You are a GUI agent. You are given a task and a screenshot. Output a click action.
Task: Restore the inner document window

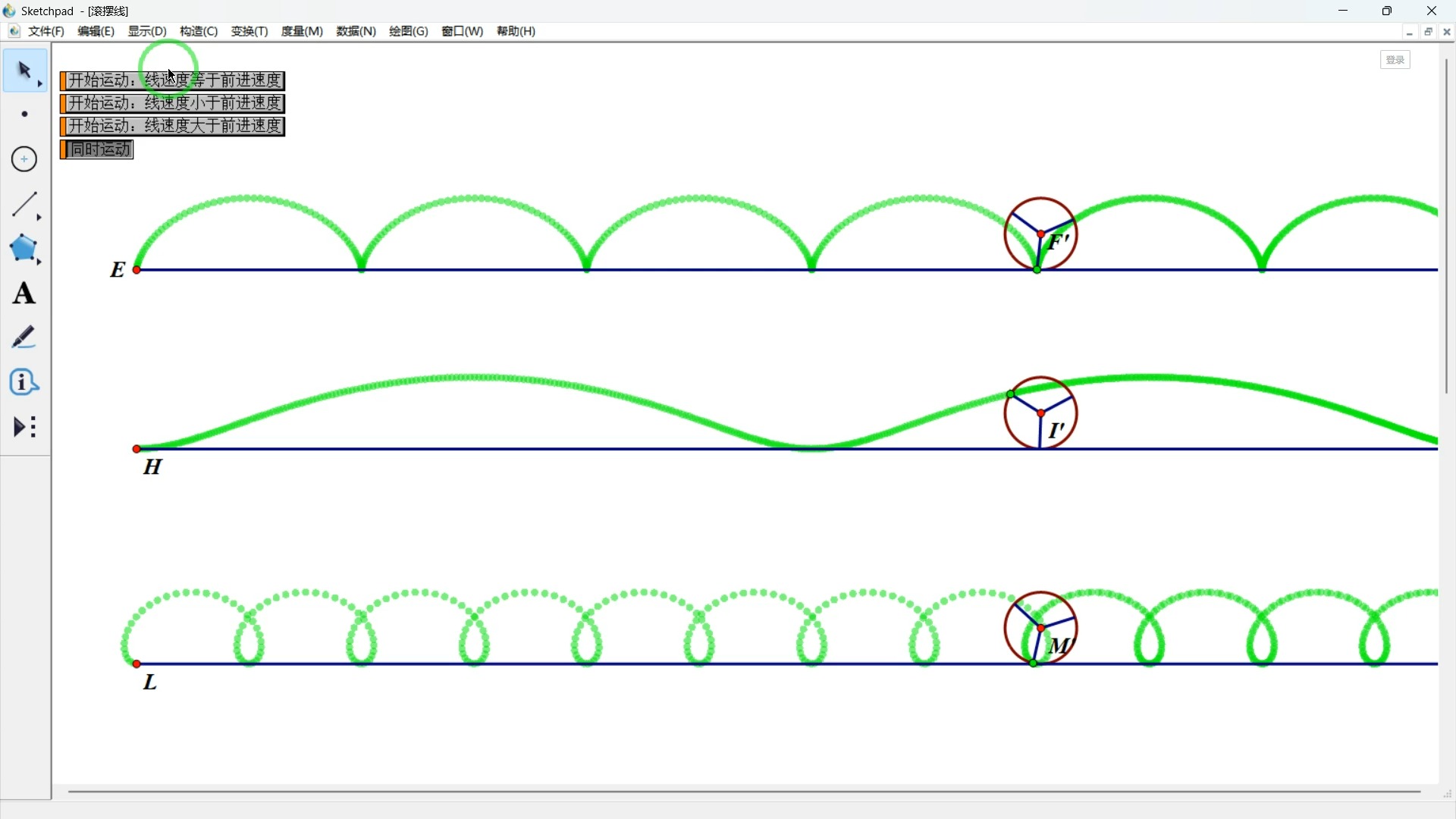point(1429,32)
